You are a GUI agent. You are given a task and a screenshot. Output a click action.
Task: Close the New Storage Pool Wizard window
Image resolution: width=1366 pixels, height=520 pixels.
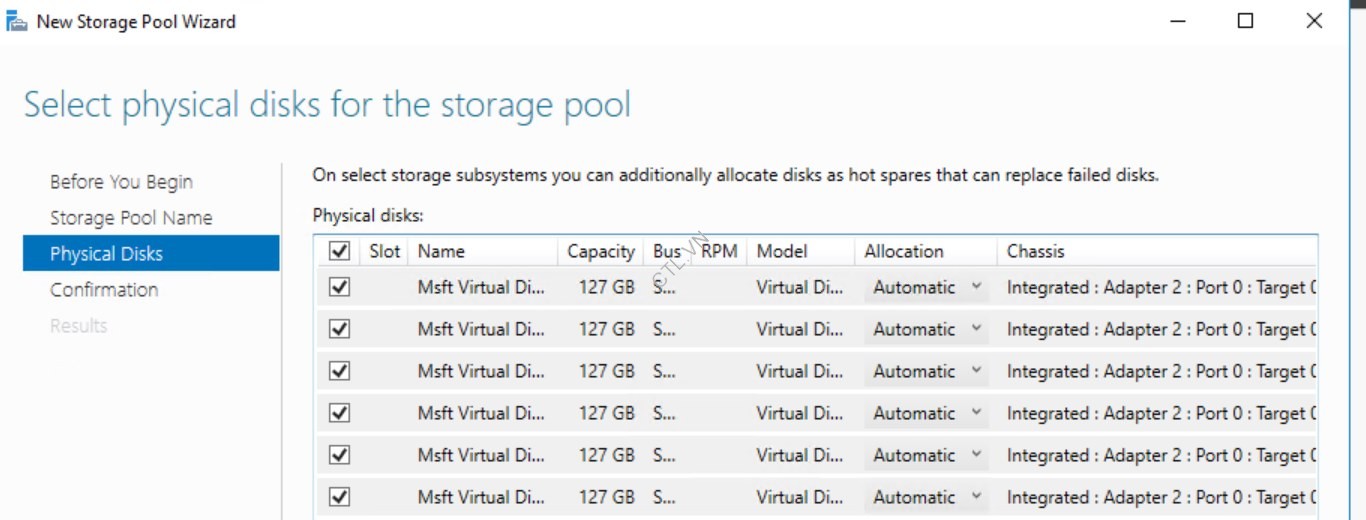coord(1315,20)
